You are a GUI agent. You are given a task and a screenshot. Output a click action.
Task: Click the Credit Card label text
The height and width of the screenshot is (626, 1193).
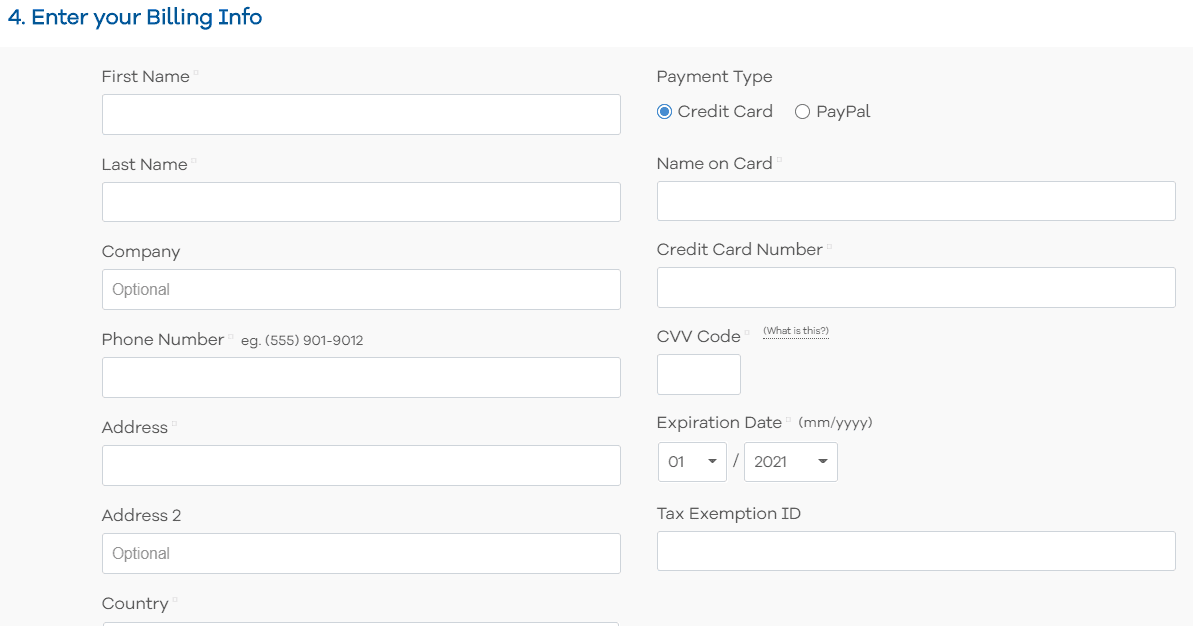coord(725,112)
